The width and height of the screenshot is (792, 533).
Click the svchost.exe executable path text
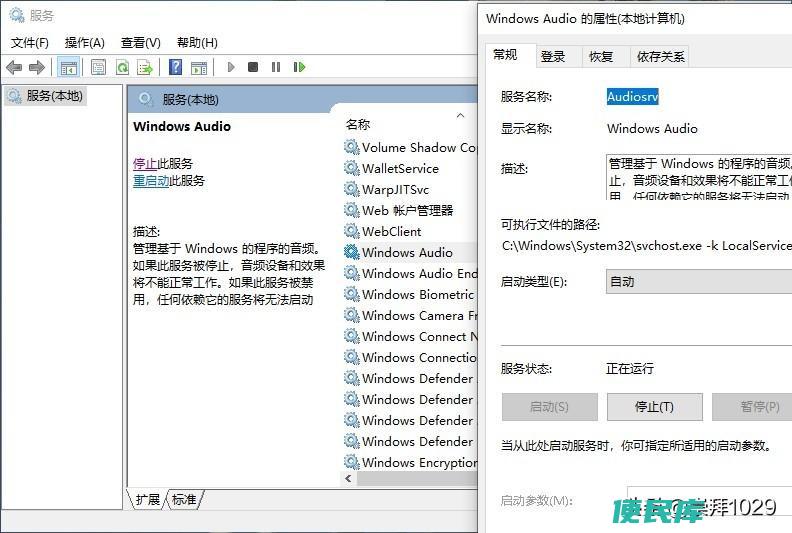tap(647, 246)
